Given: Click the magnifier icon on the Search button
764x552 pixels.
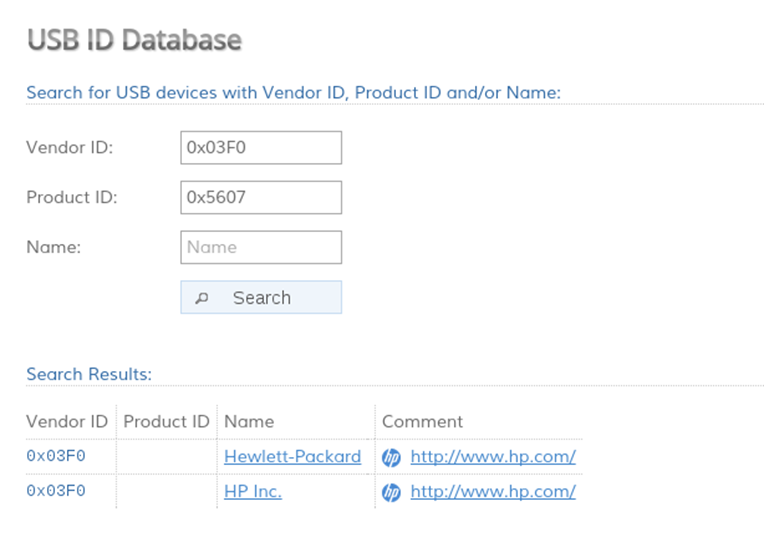Looking at the screenshot, I should pos(202,298).
